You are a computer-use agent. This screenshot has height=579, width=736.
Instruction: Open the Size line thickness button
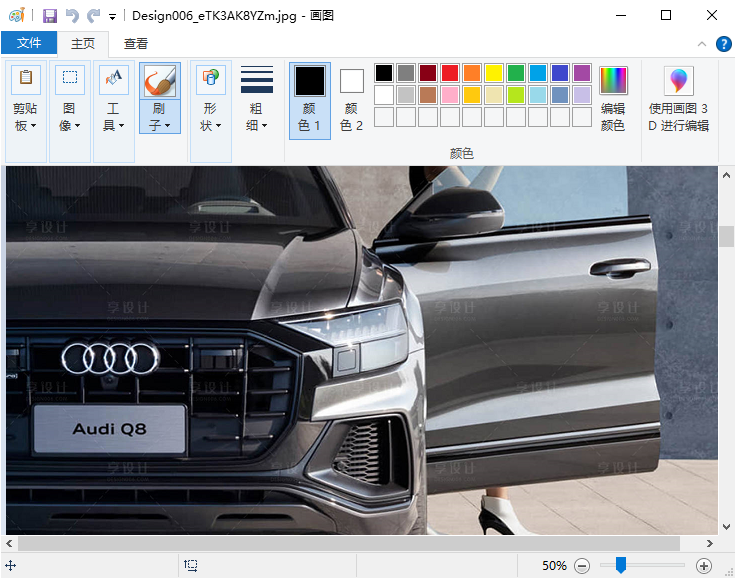(257, 100)
